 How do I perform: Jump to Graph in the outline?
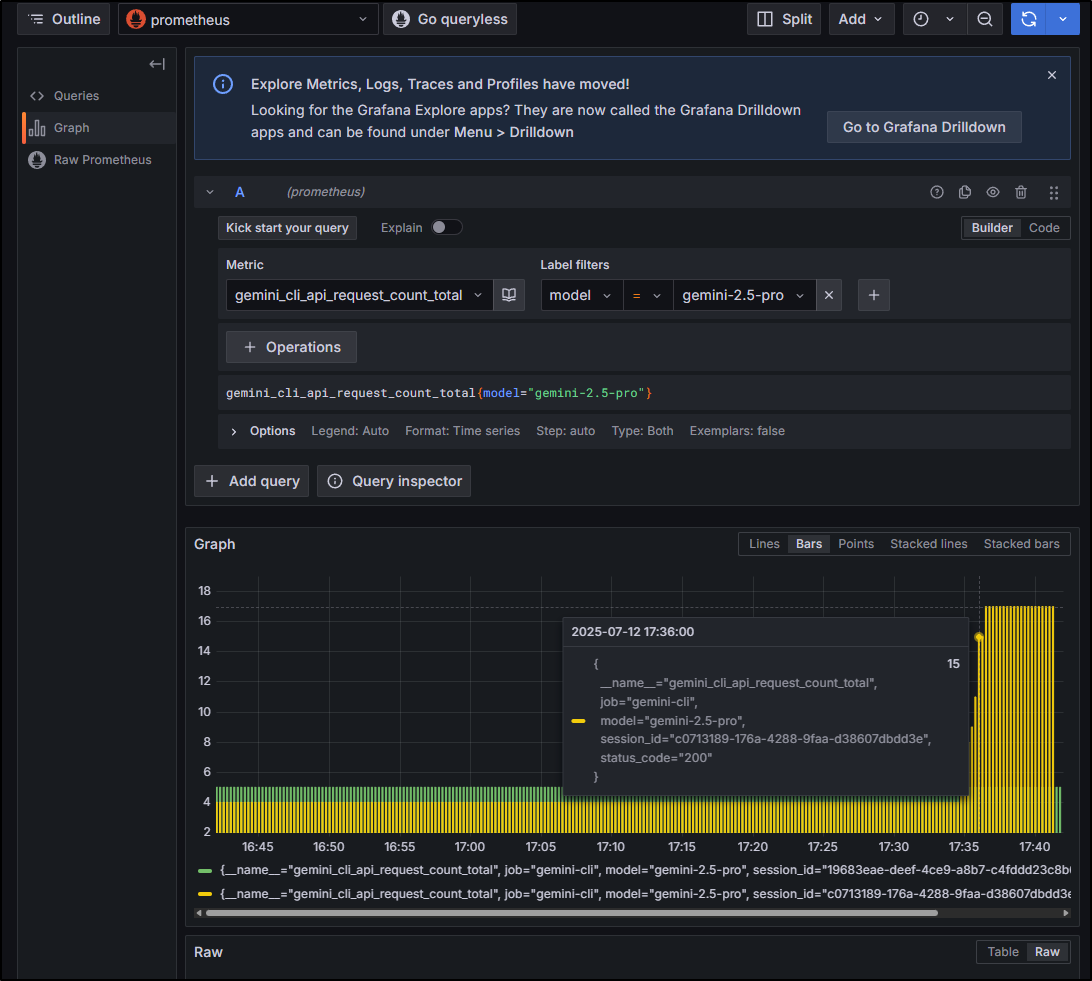(99, 128)
